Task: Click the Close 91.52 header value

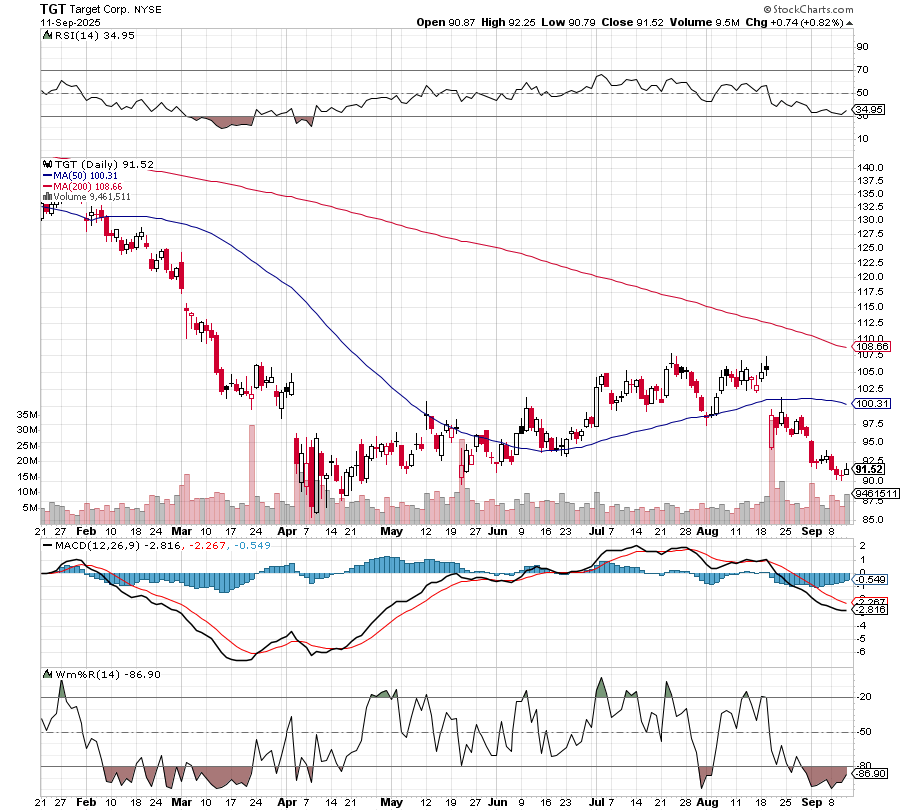Action: tap(633, 22)
